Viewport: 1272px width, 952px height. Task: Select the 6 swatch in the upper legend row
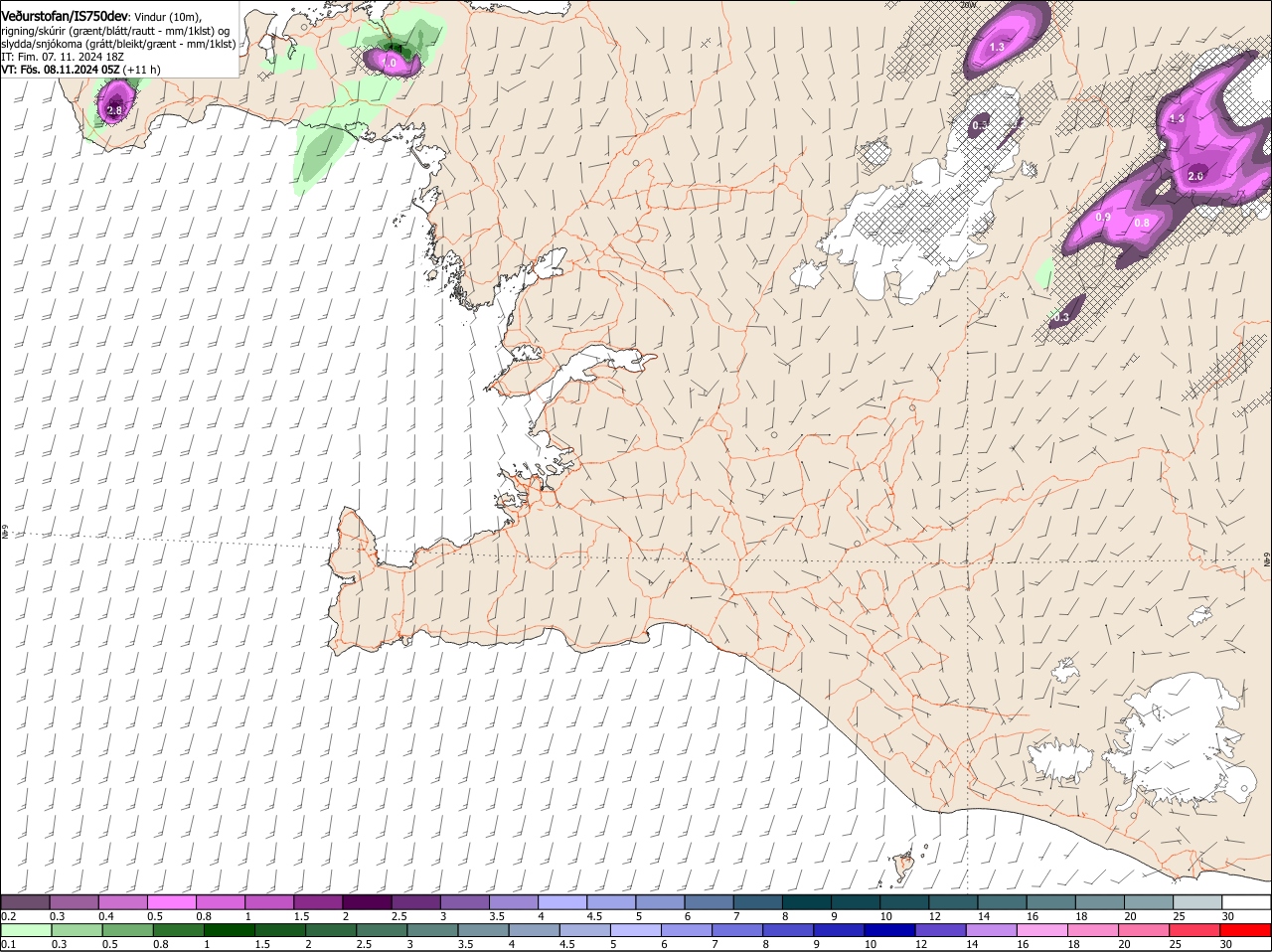click(711, 901)
